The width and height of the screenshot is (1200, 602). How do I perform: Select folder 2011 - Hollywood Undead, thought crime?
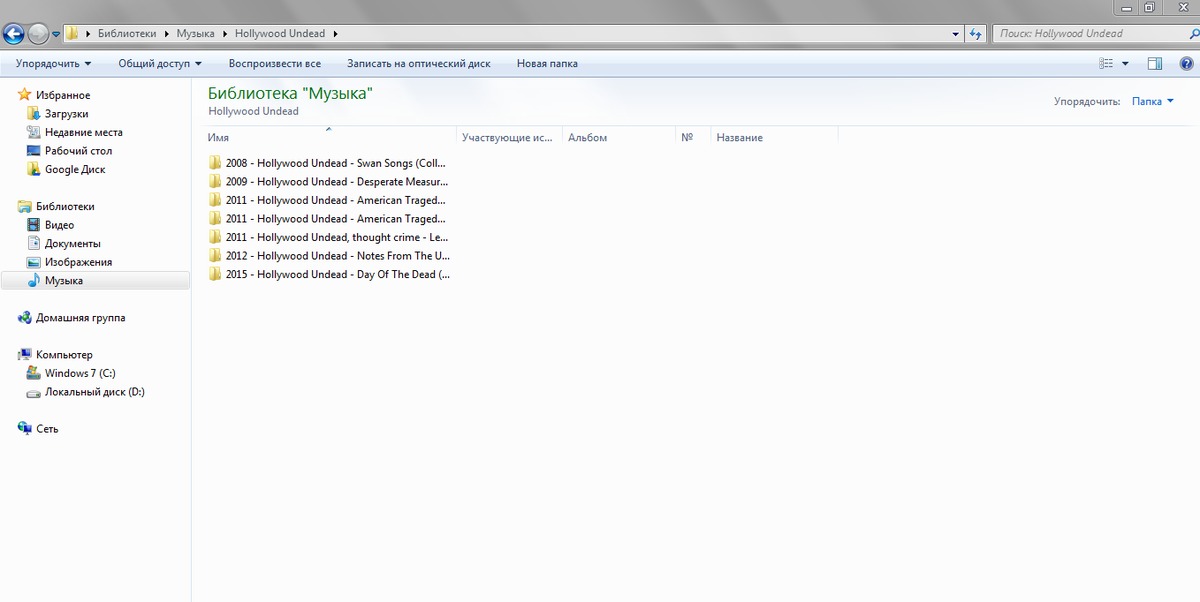[x=329, y=237]
